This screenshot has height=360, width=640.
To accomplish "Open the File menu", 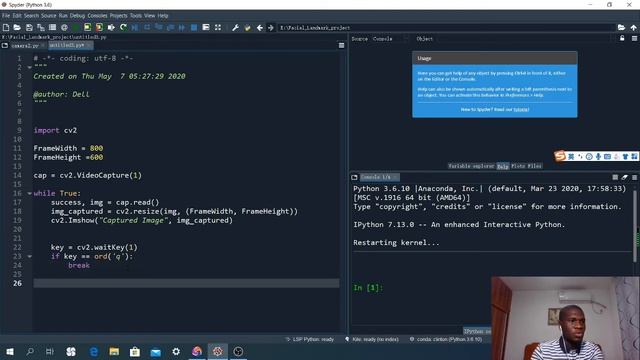I will point(6,16).
